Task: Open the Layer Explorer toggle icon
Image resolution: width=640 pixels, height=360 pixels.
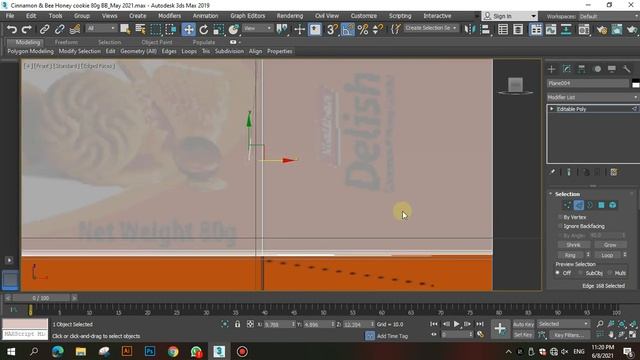Action: pos(518,29)
